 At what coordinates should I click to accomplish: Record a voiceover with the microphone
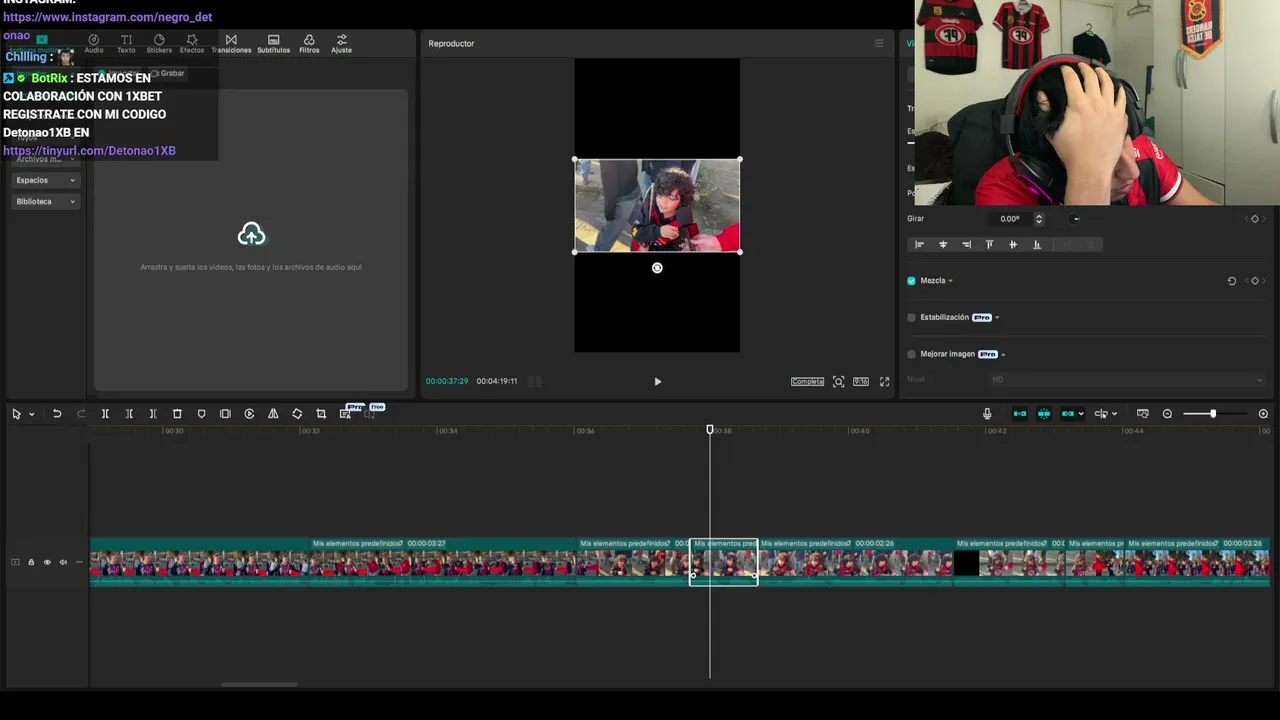point(987,414)
